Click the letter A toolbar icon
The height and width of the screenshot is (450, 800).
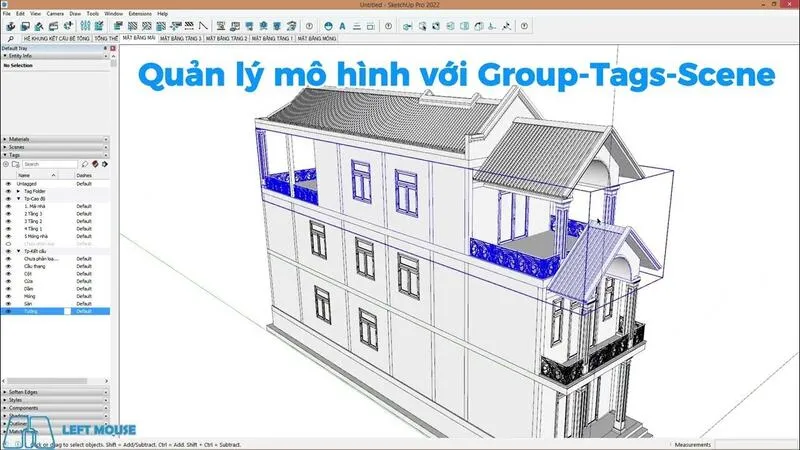342,26
